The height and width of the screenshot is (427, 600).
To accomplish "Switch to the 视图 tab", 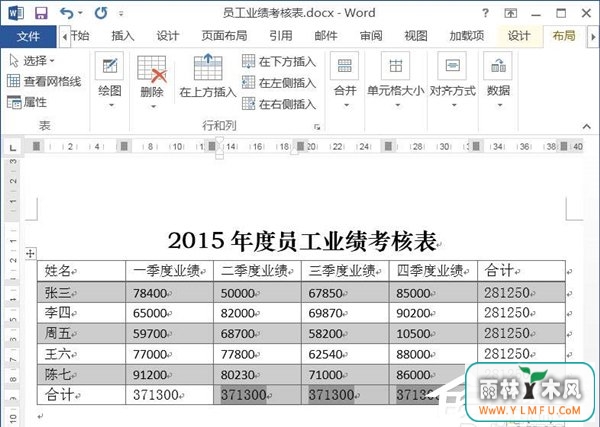I will pos(416,36).
